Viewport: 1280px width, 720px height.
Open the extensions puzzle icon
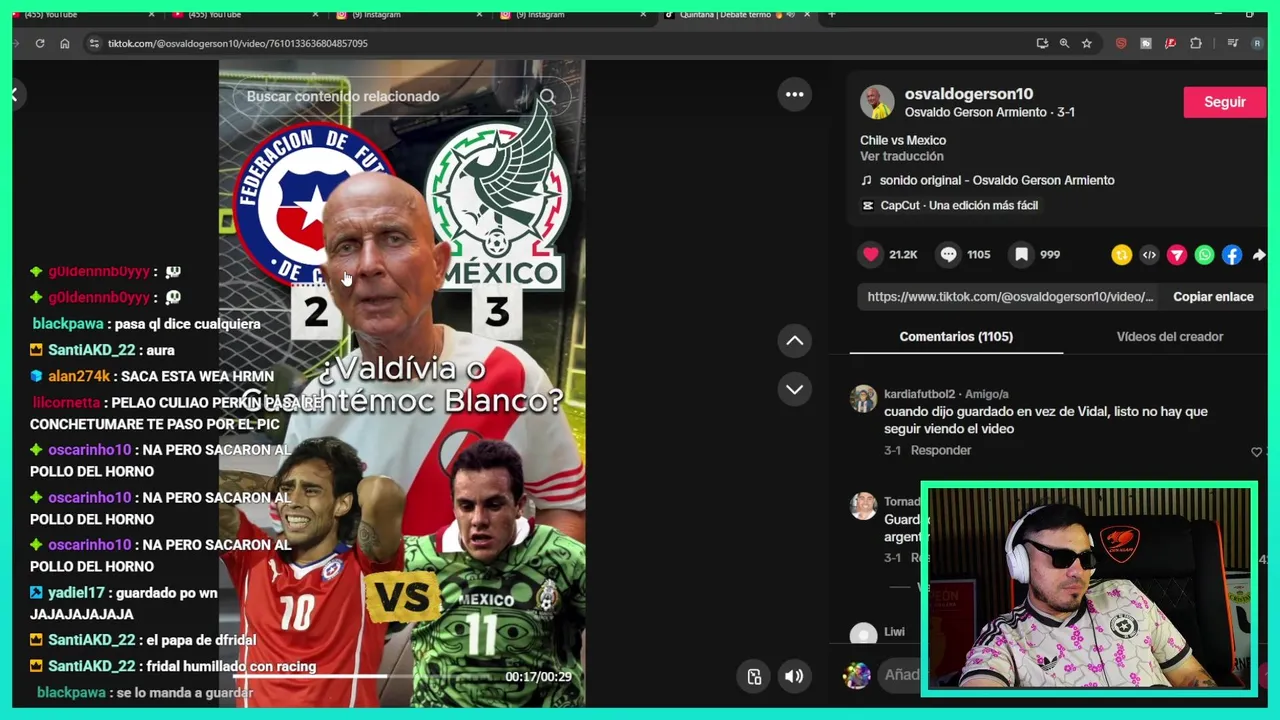pyautogui.click(x=1195, y=43)
